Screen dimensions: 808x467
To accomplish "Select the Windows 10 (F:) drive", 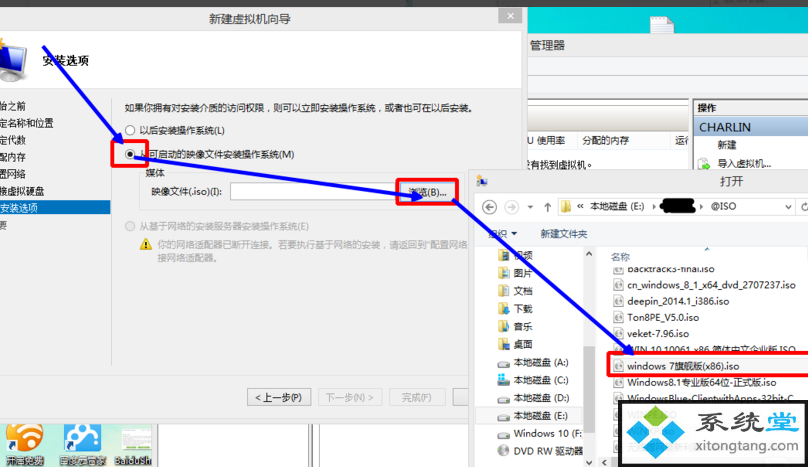I will pyautogui.click(x=540, y=434).
